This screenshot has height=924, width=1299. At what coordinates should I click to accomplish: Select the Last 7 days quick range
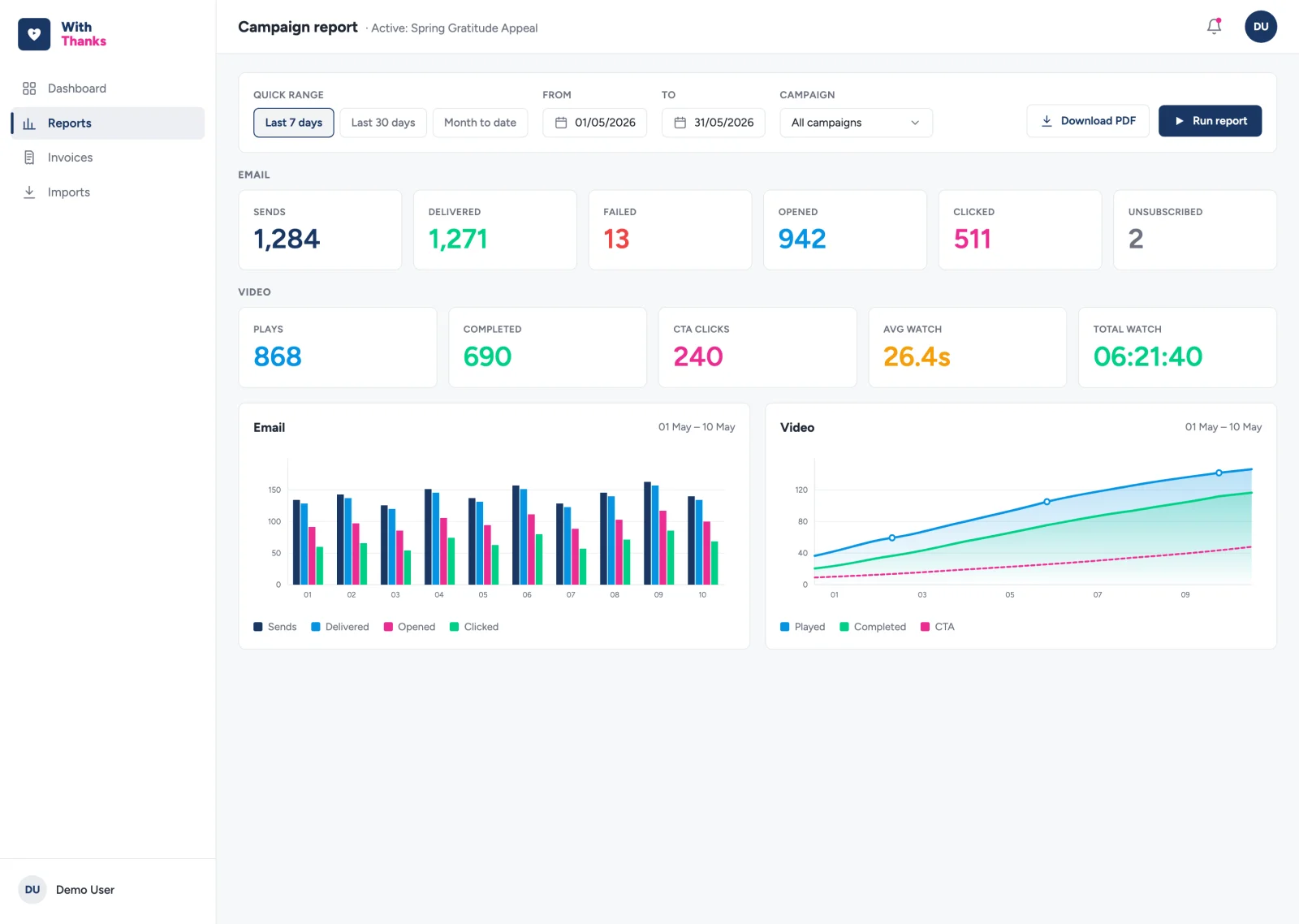coord(294,123)
